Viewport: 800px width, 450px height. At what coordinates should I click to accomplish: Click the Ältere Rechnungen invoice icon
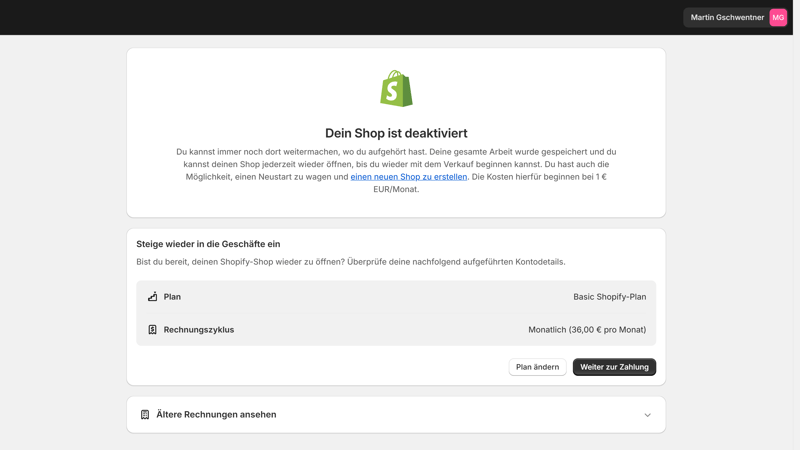(145, 414)
